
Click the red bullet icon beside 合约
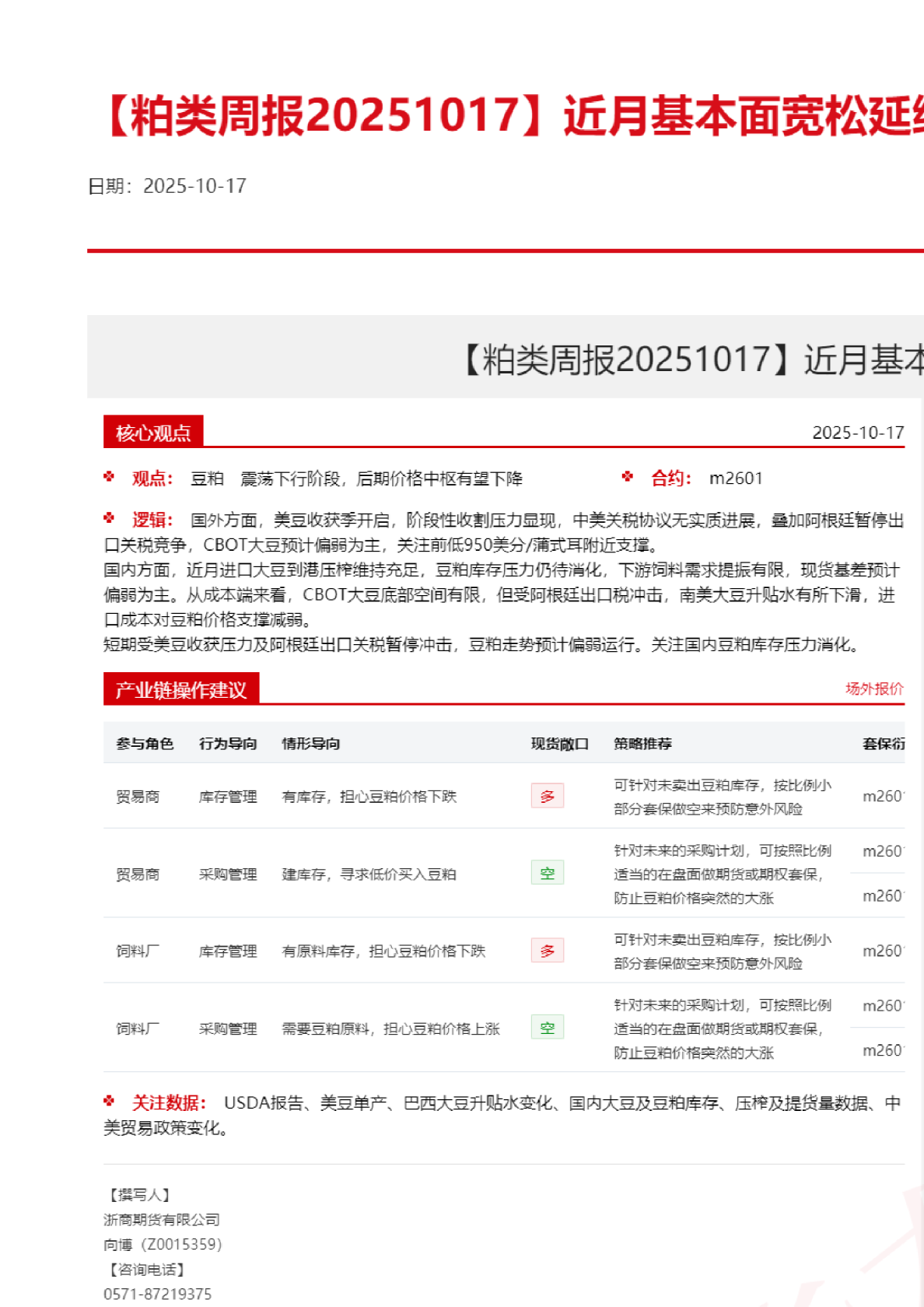628,477
